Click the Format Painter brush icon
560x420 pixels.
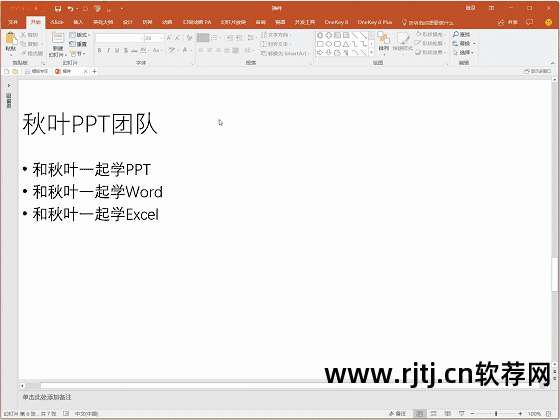pos(23,53)
